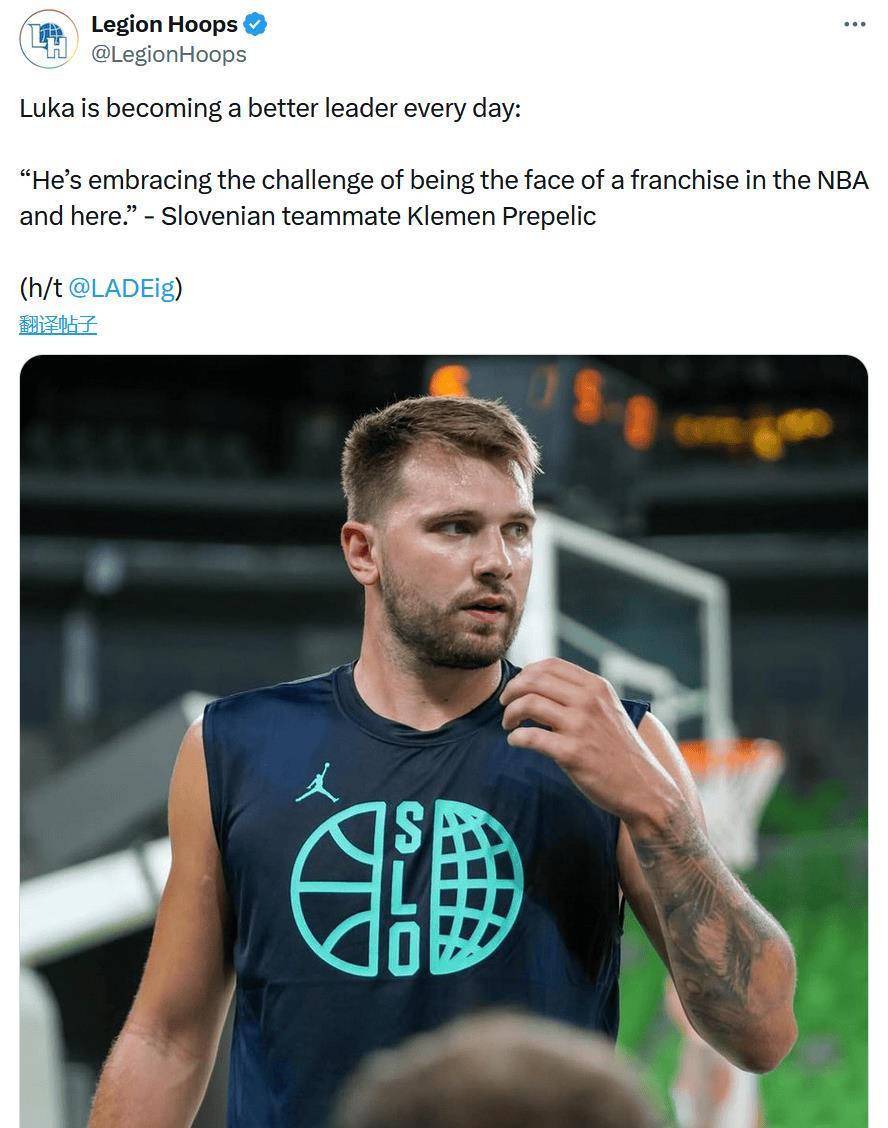Viewport: 888px width, 1128px height.
Task: Open the attached photo of the player
Action: click(444, 740)
